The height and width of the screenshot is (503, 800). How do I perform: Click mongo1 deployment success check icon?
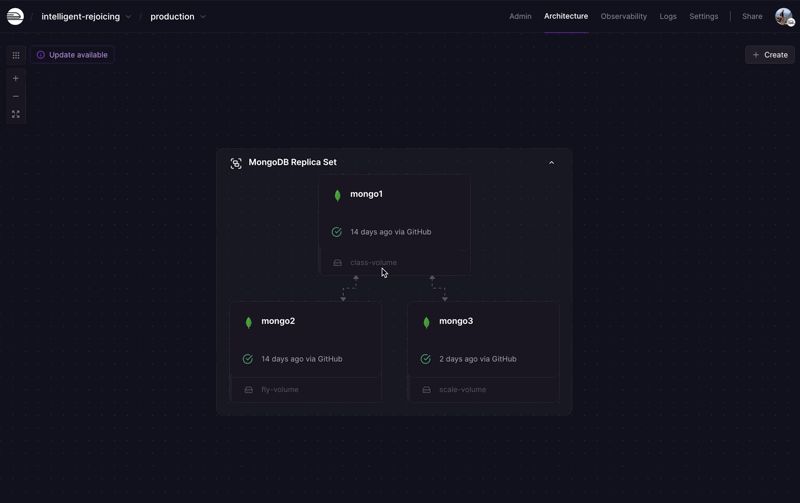337,232
